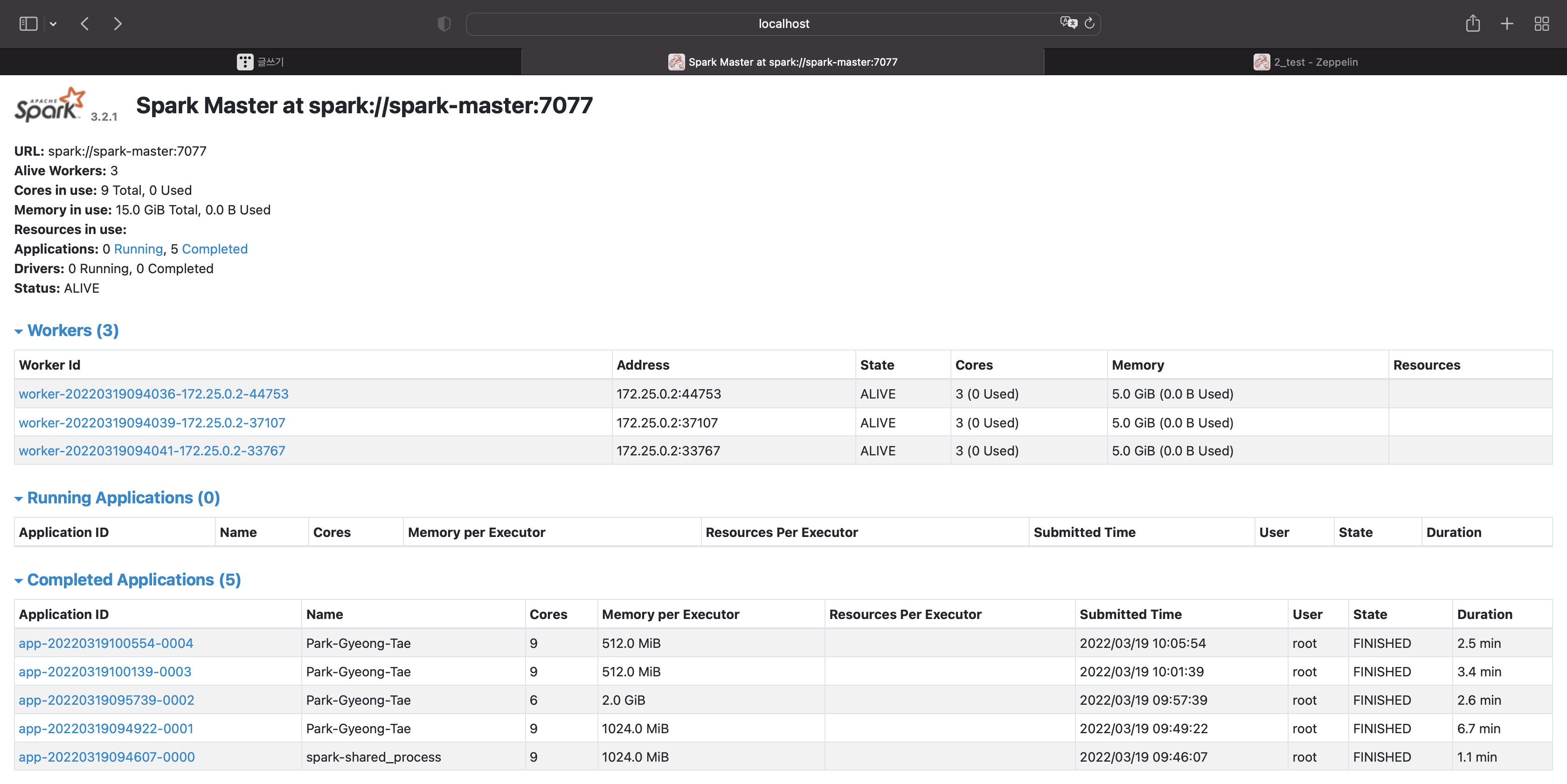Focus the localhost address bar
1567x784 pixels.
pyautogui.click(x=783, y=24)
